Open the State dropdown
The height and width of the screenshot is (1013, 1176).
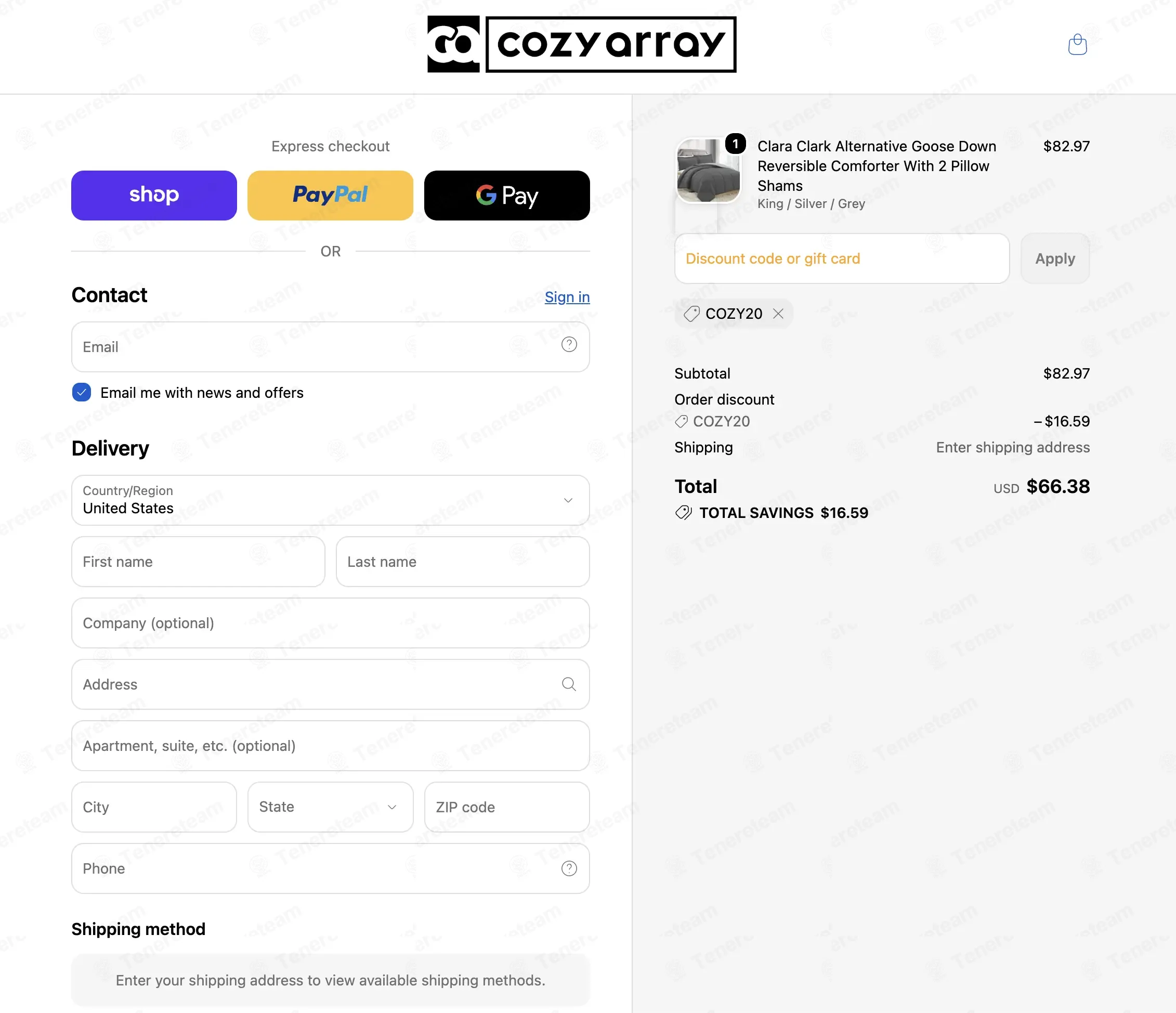coord(330,807)
